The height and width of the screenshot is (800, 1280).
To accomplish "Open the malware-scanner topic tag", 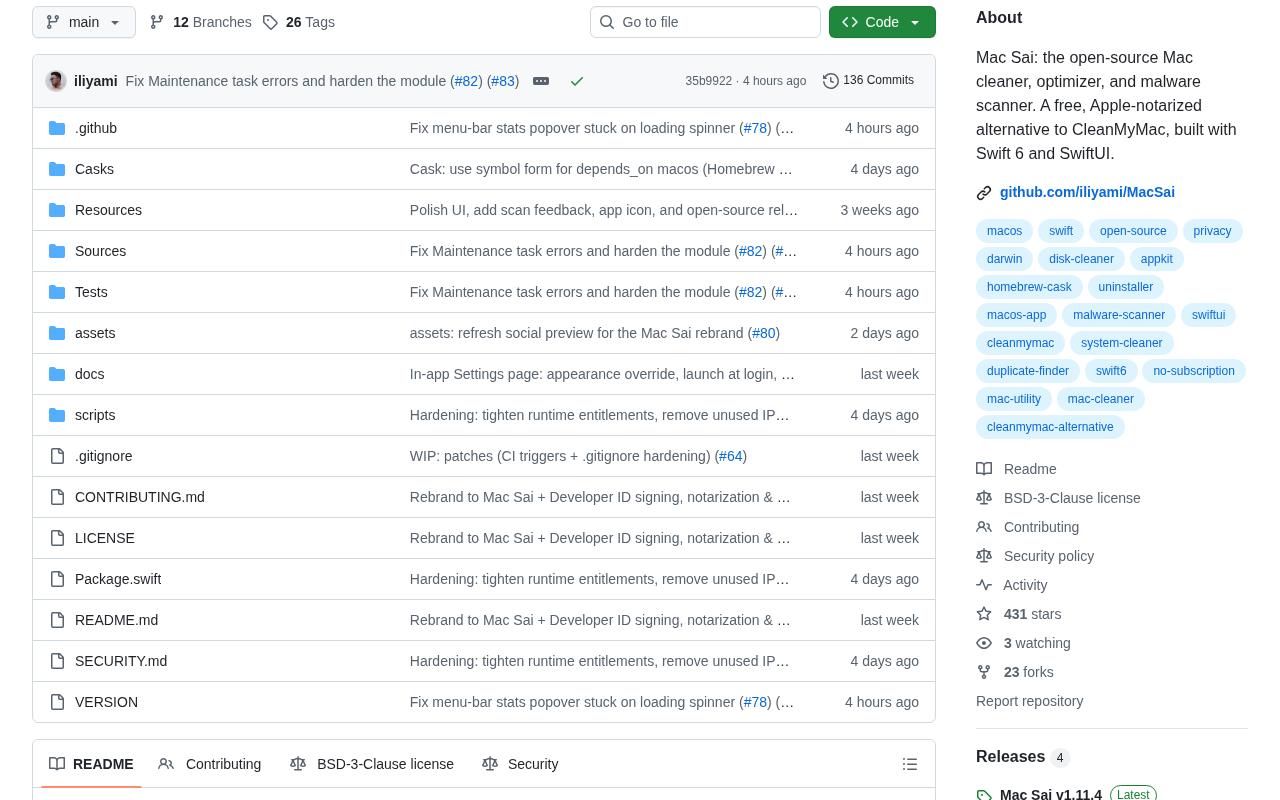I will pyautogui.click(x=1119, y=315).
